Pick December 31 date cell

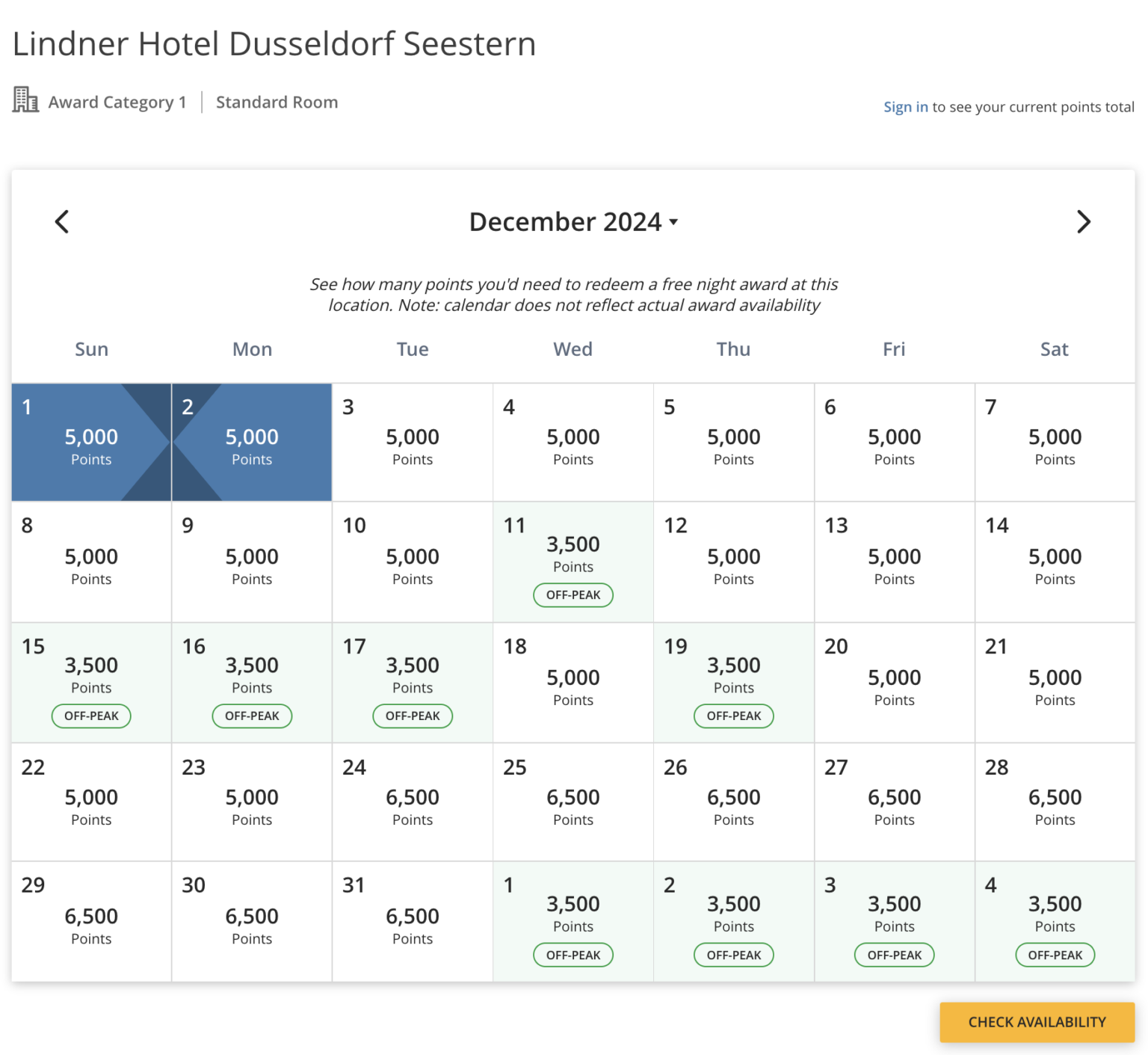[413, 921]
